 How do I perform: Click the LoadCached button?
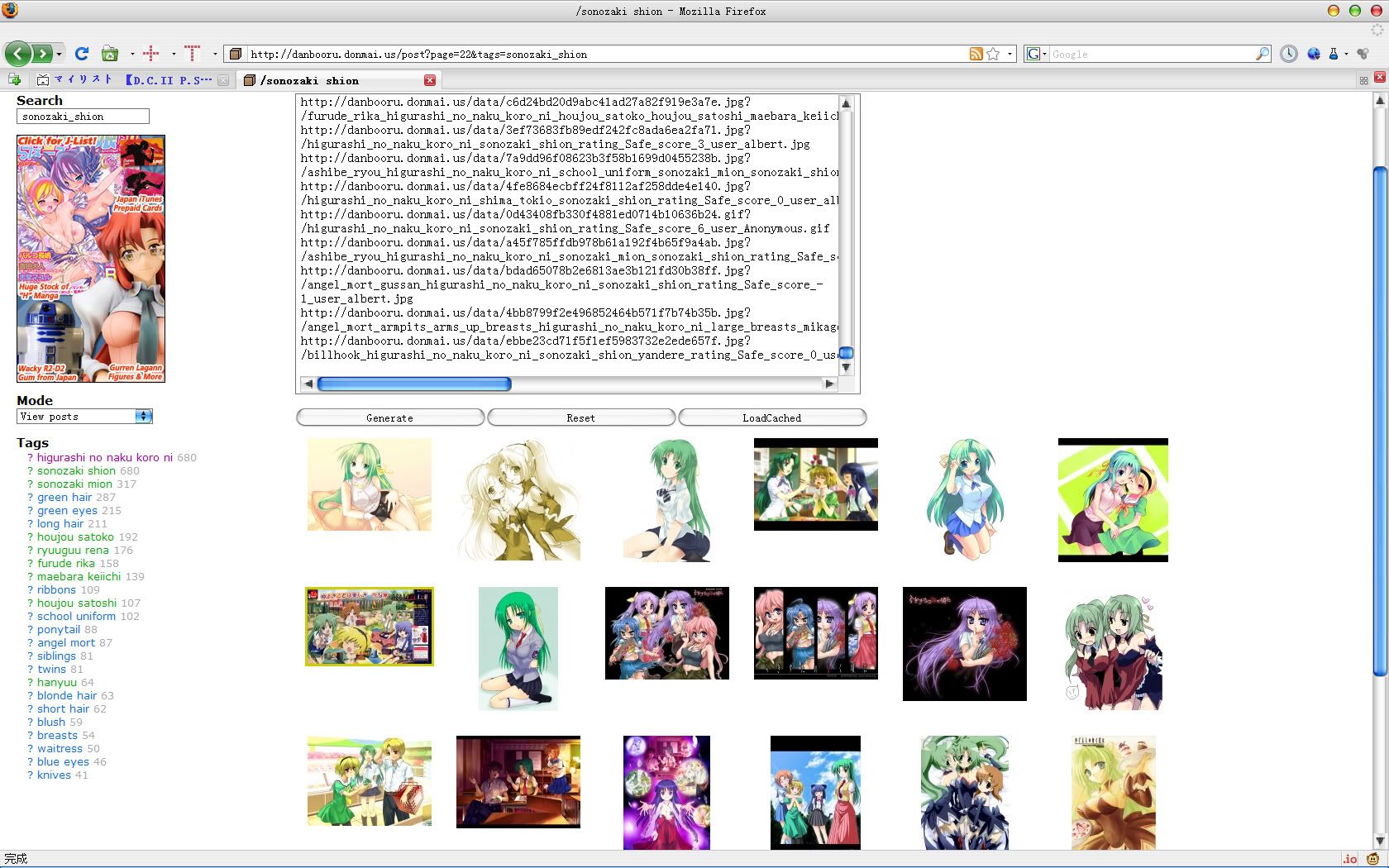(772, 417)
